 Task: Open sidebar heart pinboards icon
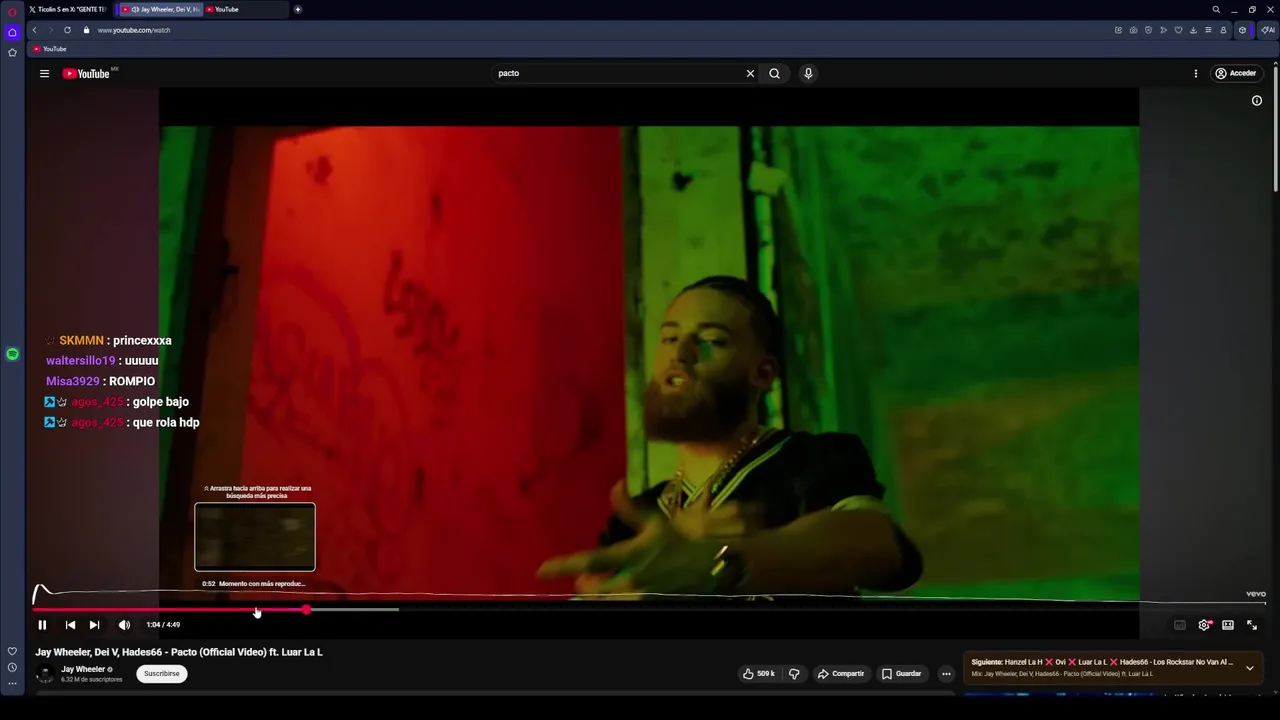point(12,651)
